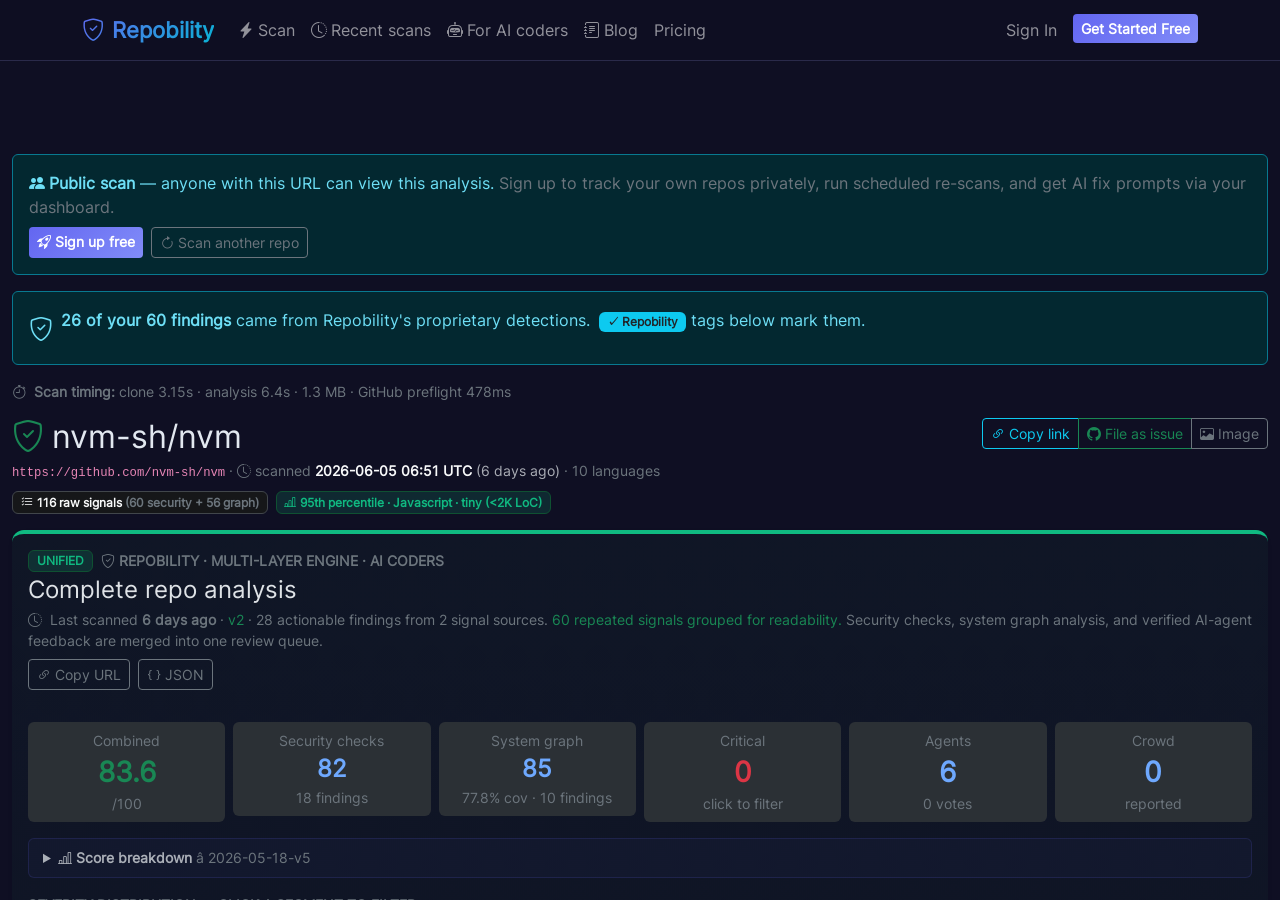Click the clock icon next to scanned

click(244, 471)
